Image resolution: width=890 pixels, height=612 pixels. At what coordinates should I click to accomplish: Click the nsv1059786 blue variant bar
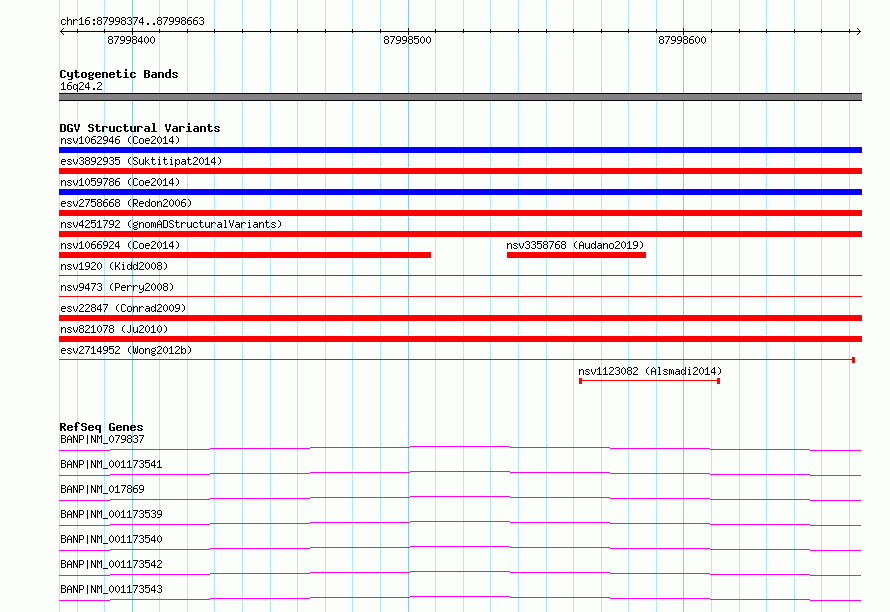point(460,192)
